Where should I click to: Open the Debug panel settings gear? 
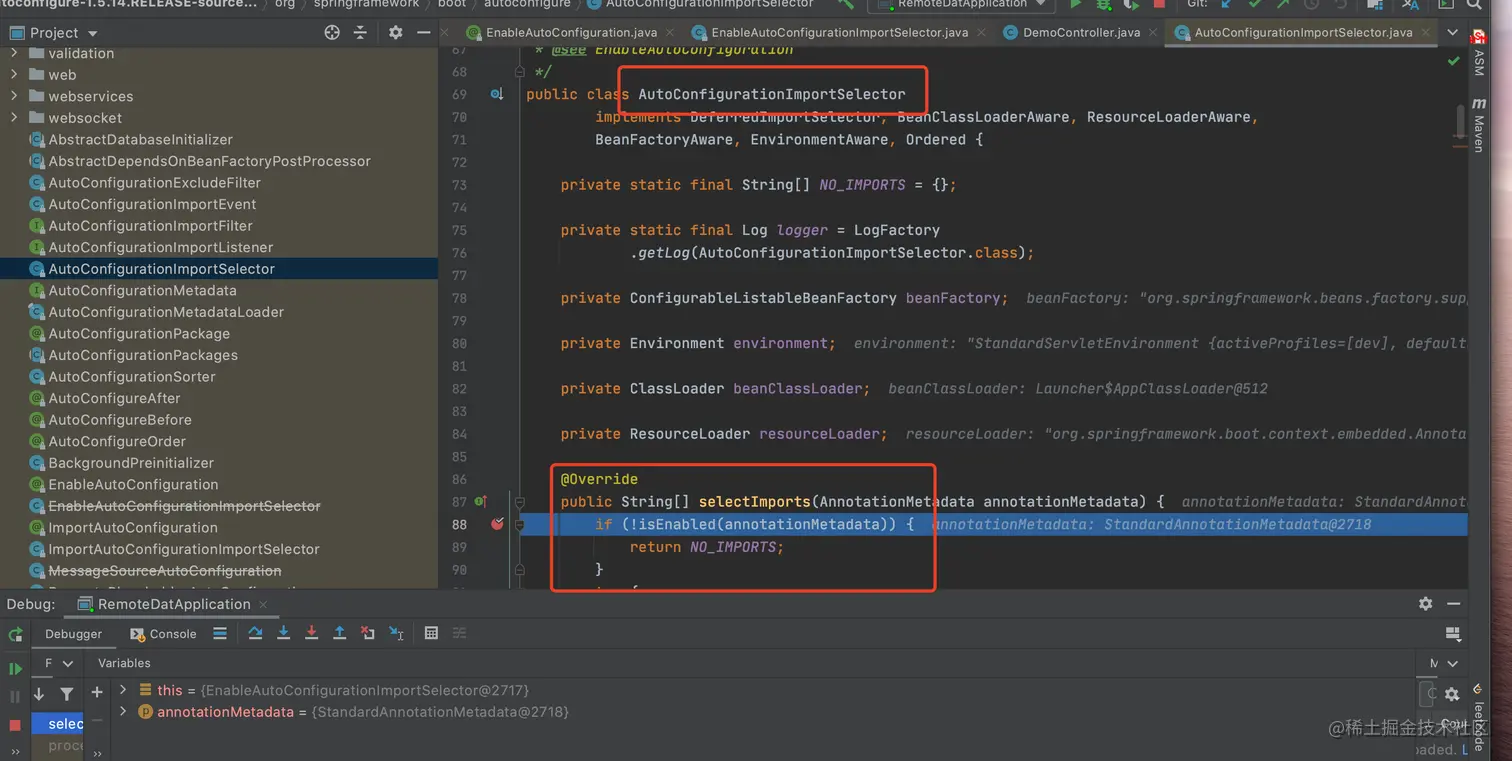point(1425,603)
